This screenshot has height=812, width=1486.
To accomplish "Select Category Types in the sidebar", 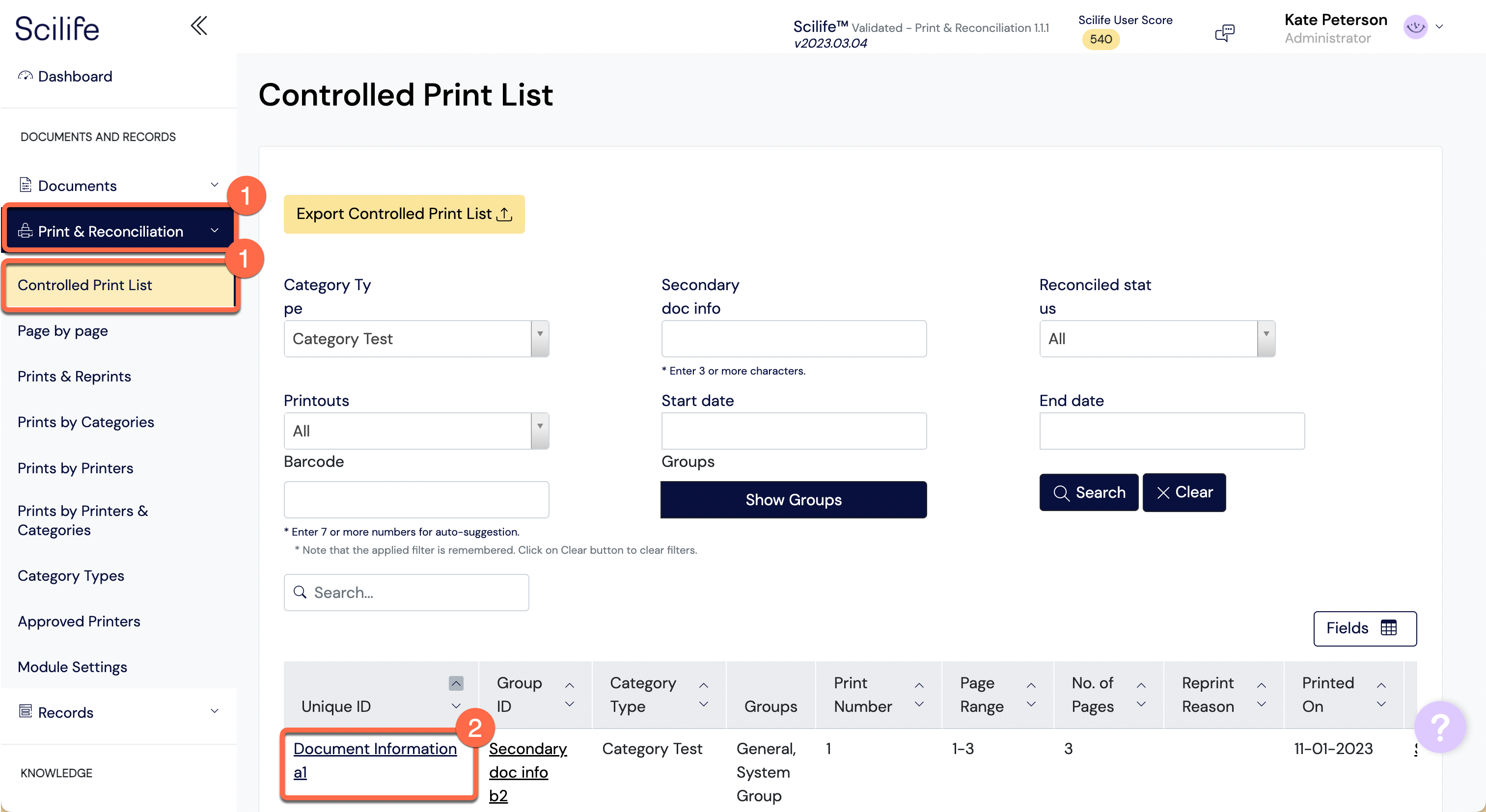I will coord(70,575).
